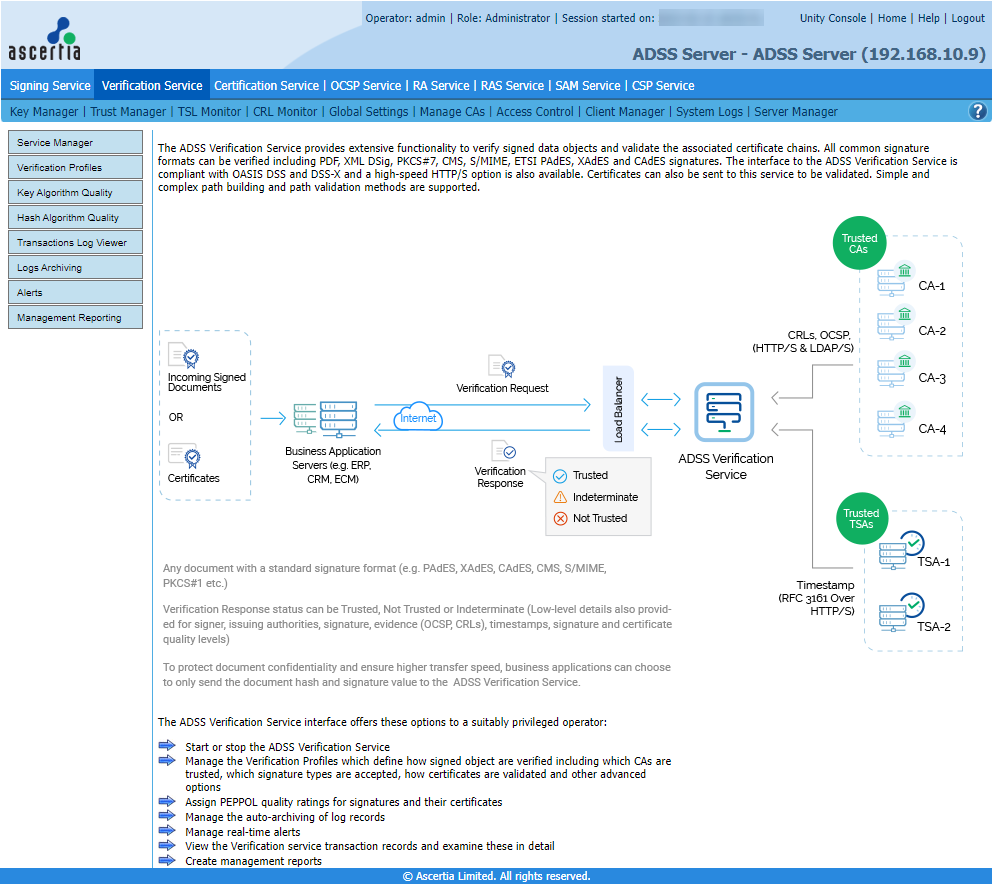Click the Incoming Signed Documents icon
Image resolution: width=992 pixels, height=886 pixels.
[183, 356]
